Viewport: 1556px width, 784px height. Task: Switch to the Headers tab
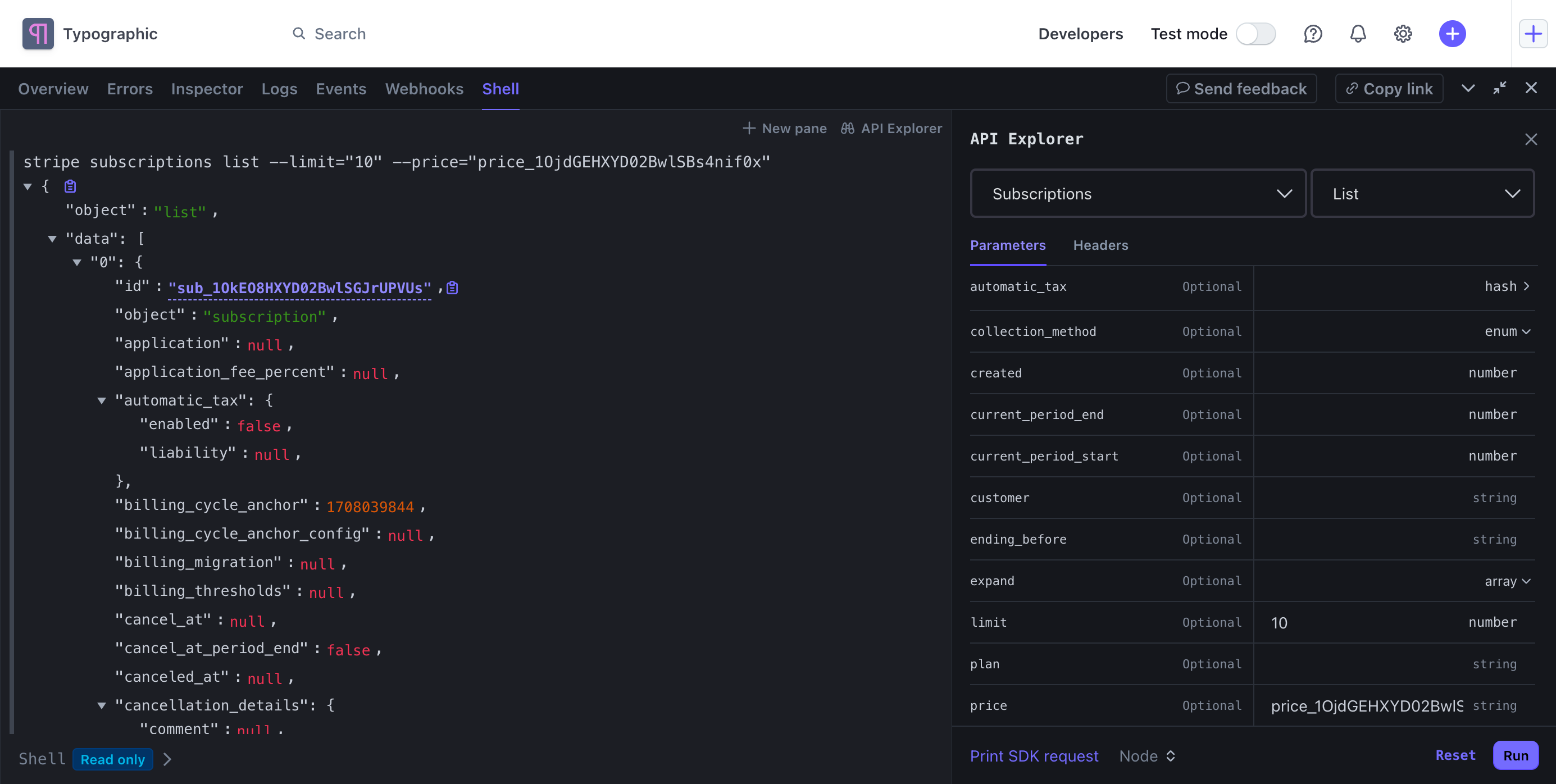tap(1100, 245)
